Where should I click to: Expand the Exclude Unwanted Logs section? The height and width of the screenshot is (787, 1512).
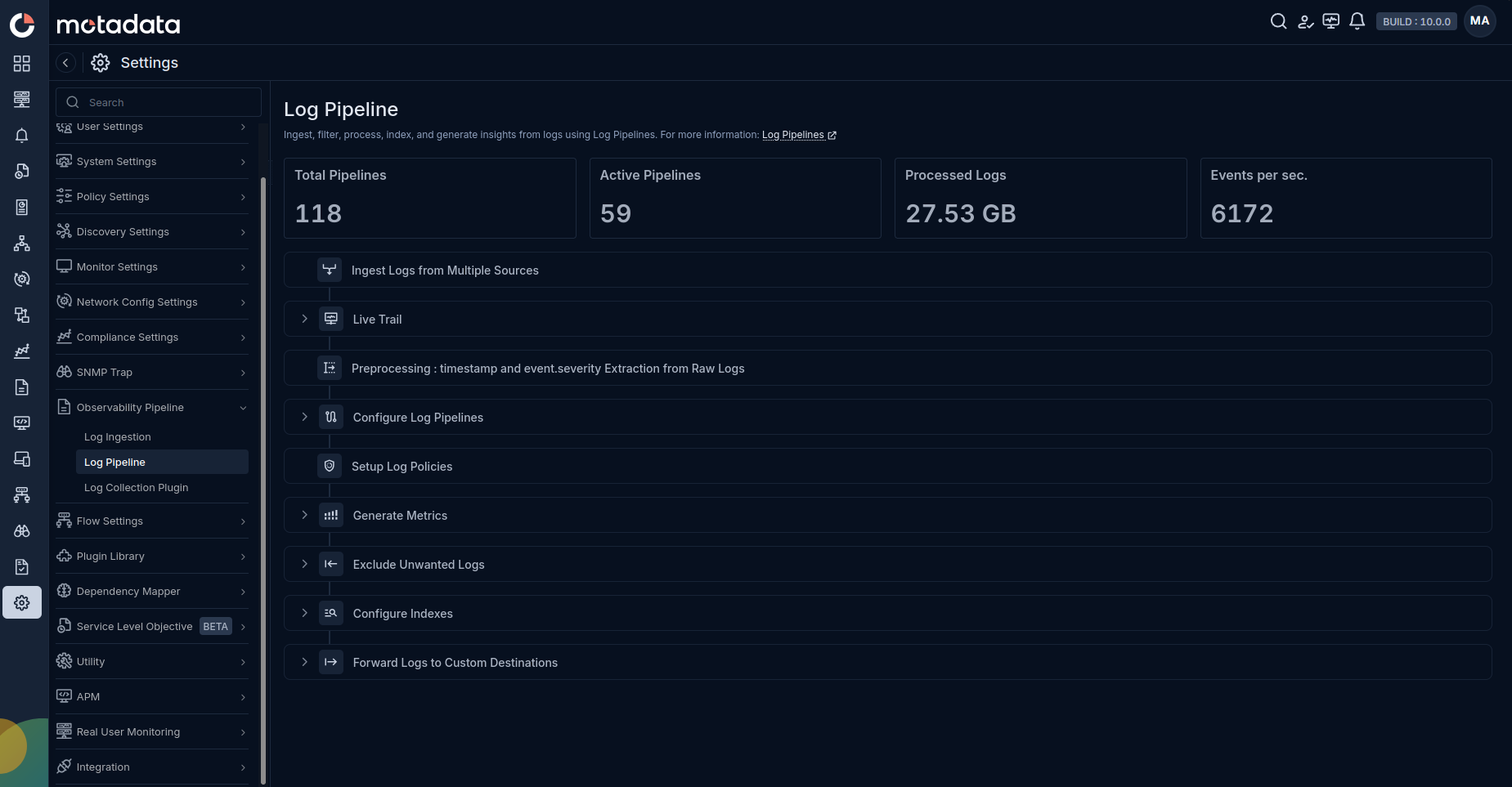tap(304, 564)
